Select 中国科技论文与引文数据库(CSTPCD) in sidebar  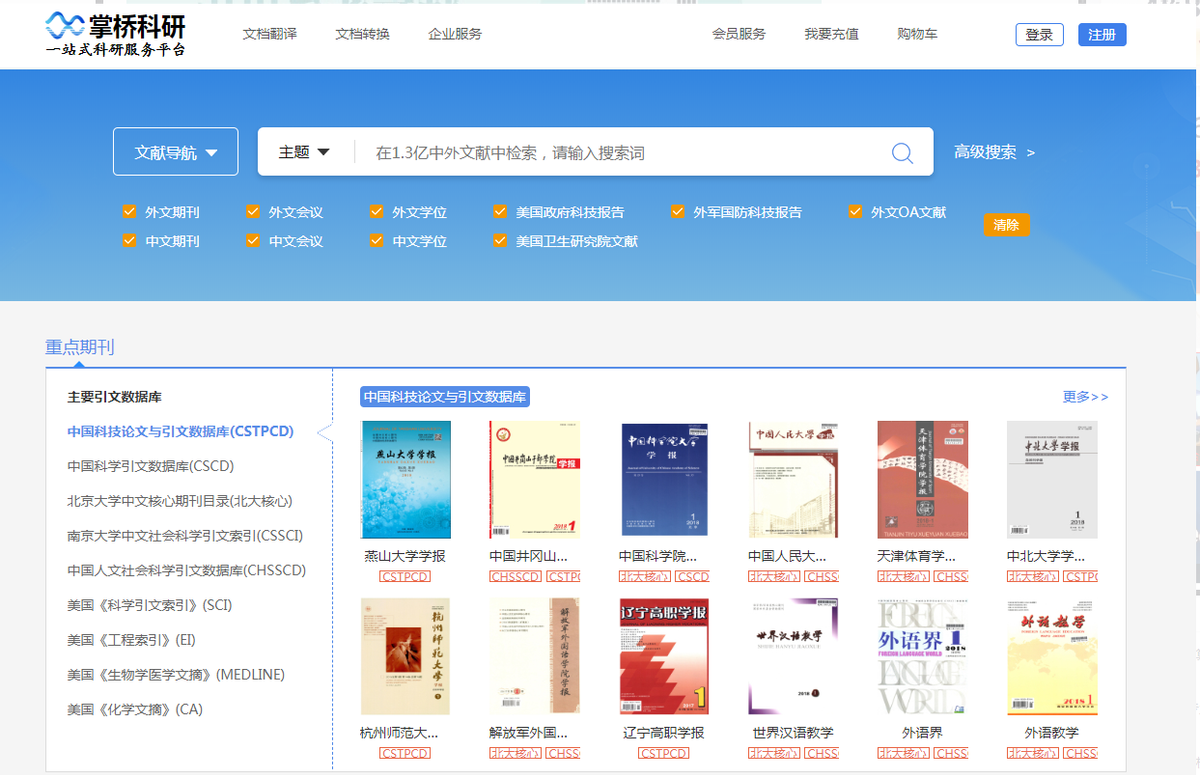tap(180, 432)
